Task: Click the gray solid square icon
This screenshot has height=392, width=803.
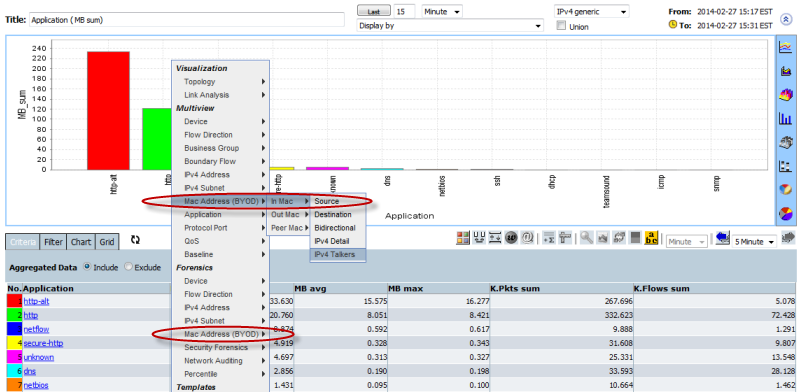Action: [635, 238]
